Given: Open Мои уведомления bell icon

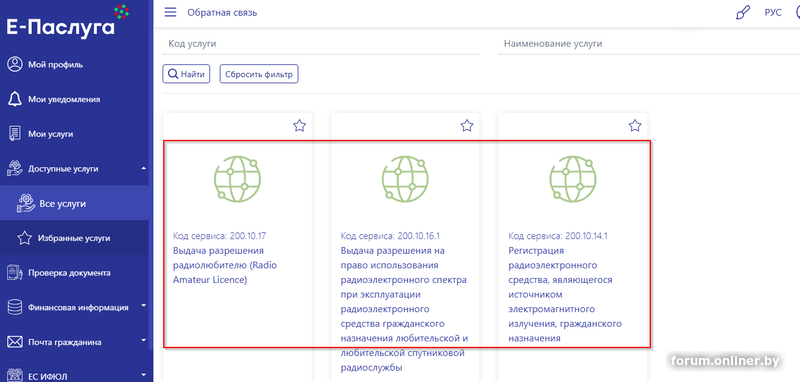Looking at the screenshot, I should click(x=15, y=99).
